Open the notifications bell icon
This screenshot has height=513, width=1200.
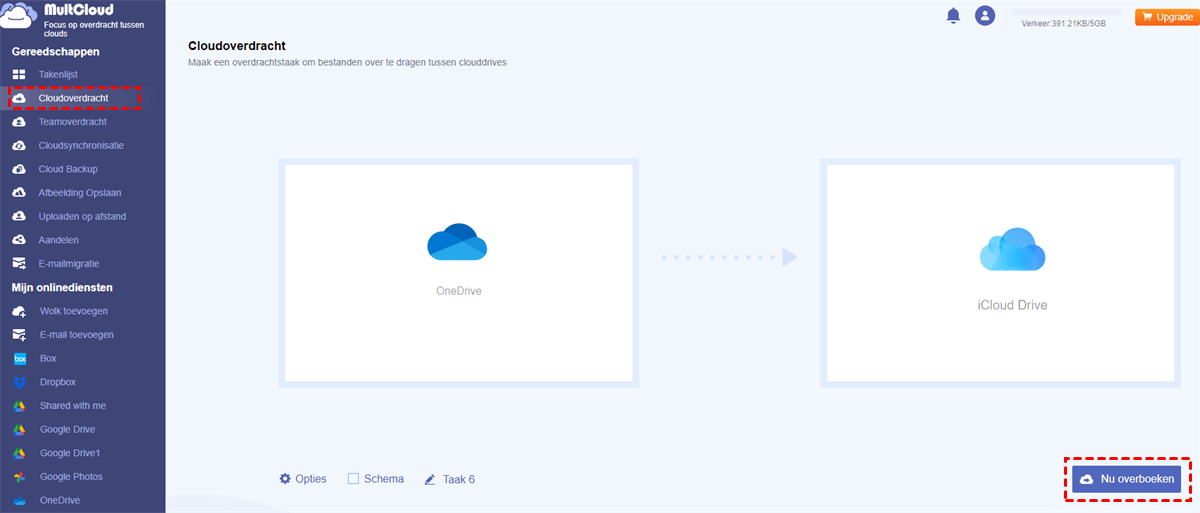(x=953, y=15)
